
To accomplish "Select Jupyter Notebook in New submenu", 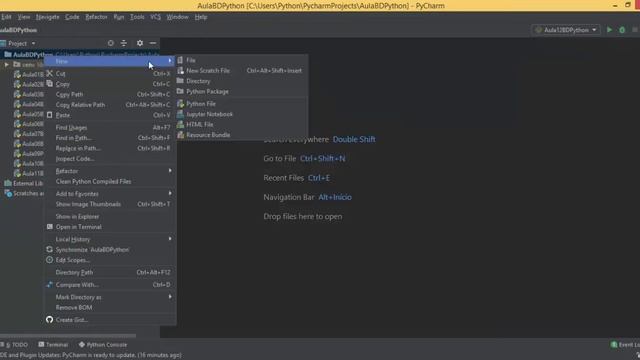I will coord(242,114).
